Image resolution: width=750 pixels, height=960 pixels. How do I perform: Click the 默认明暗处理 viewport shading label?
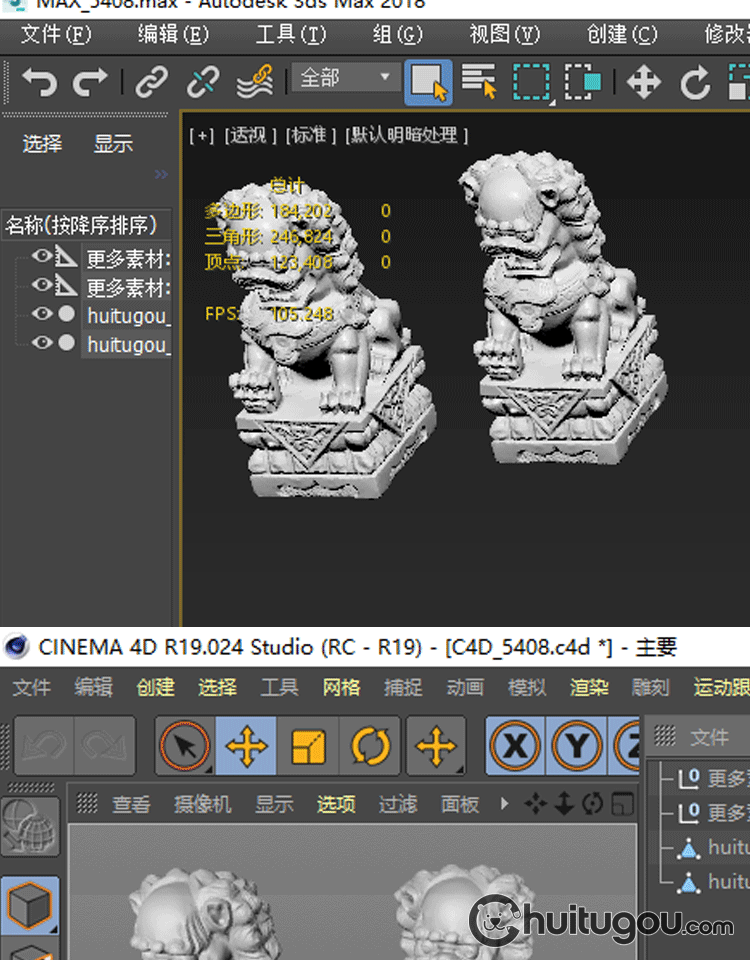(x=407, y=135)
